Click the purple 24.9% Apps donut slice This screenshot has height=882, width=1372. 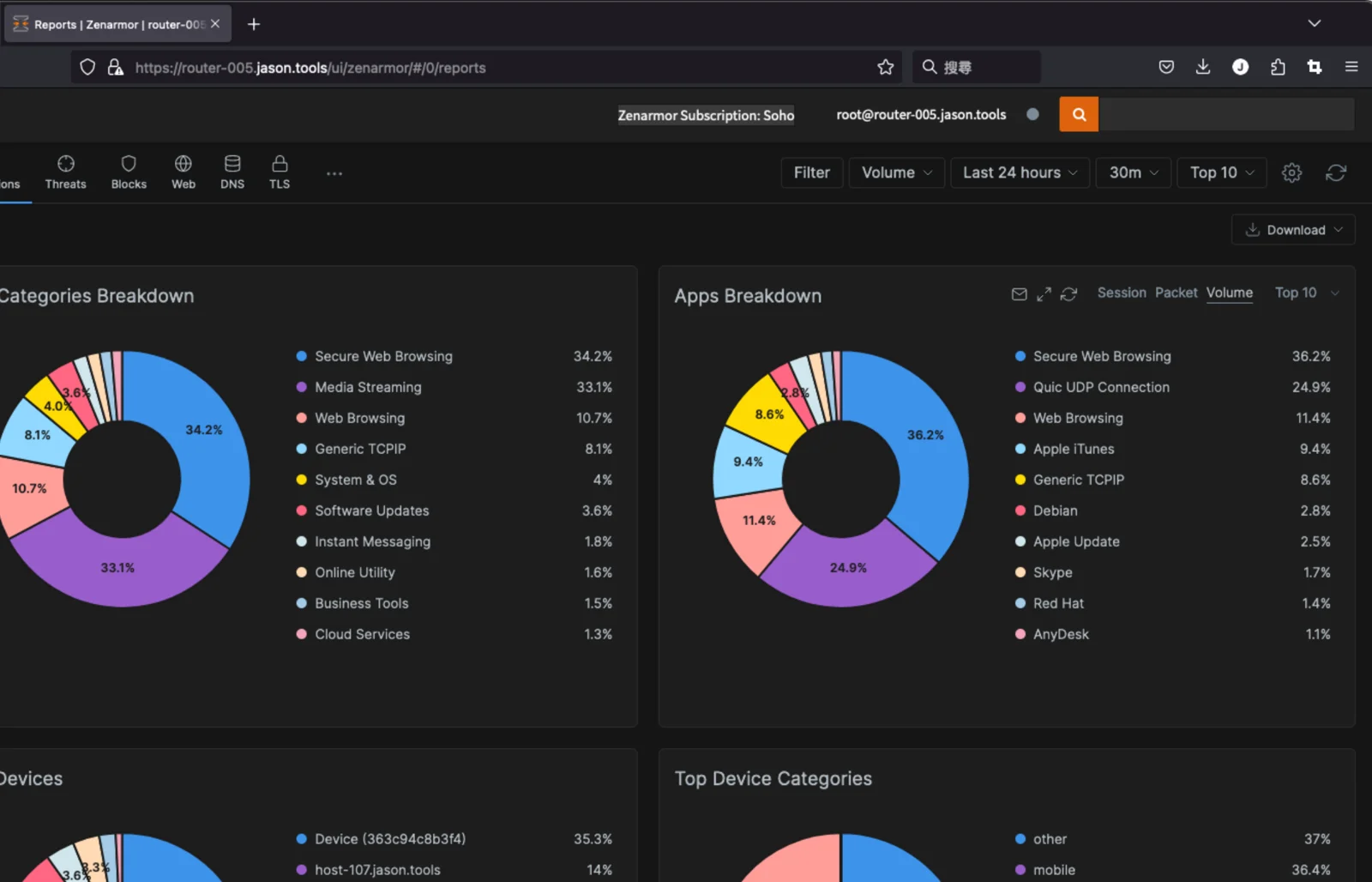tap(848, 567)
